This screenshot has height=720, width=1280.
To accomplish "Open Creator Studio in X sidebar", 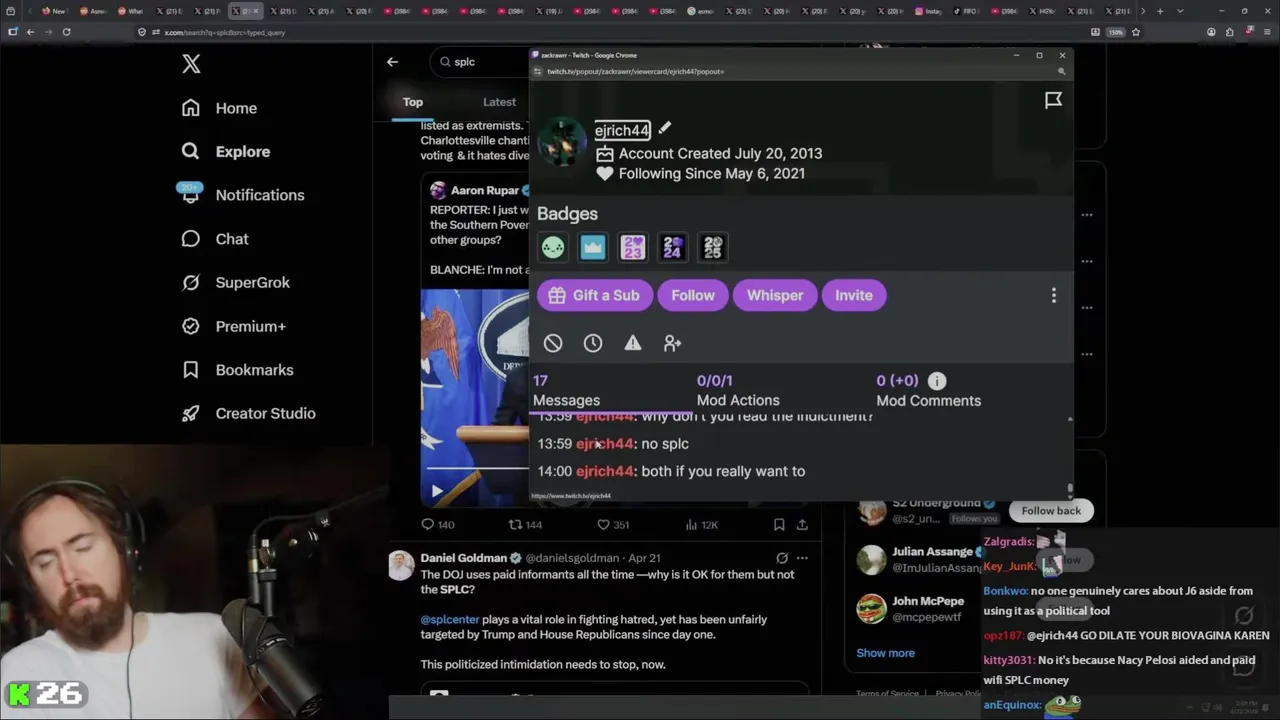I will pos(248,413).
